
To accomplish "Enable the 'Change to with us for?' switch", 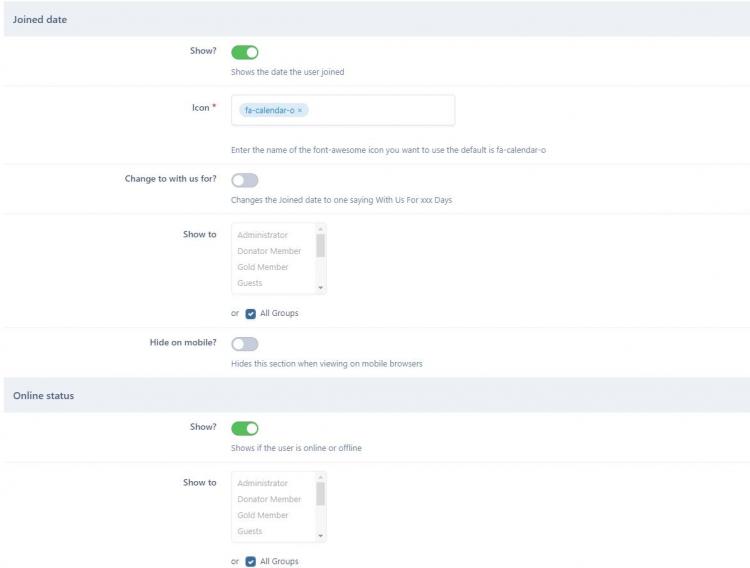I will coord(245,180).
